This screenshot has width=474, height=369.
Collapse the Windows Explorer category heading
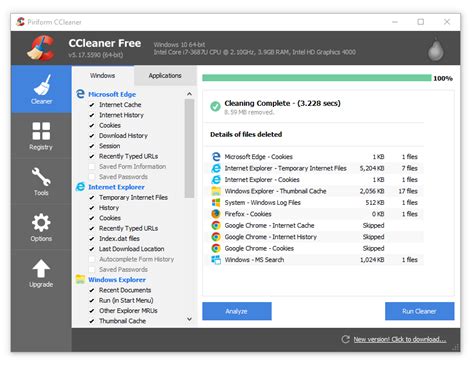pyautogui.click(x=117, y=280)
